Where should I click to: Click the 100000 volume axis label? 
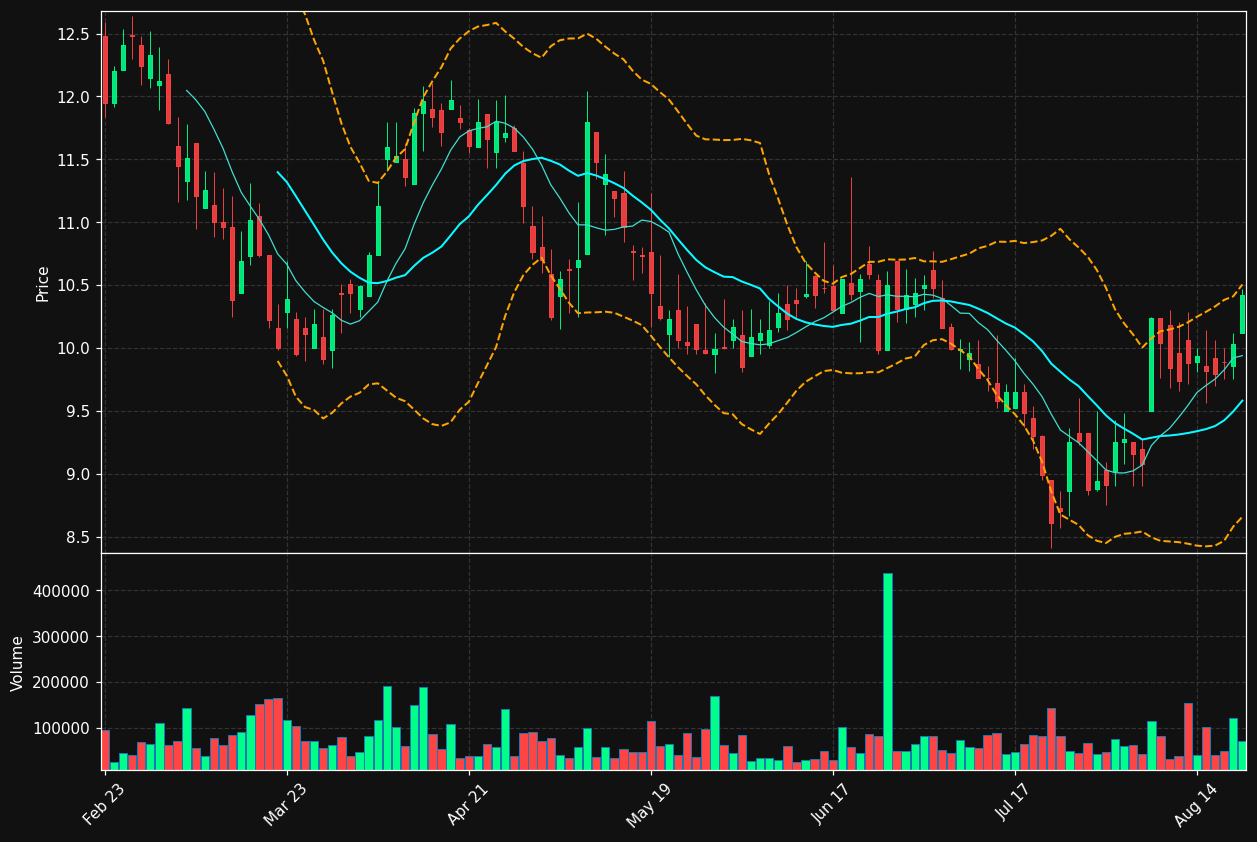[x=61, y=729]
